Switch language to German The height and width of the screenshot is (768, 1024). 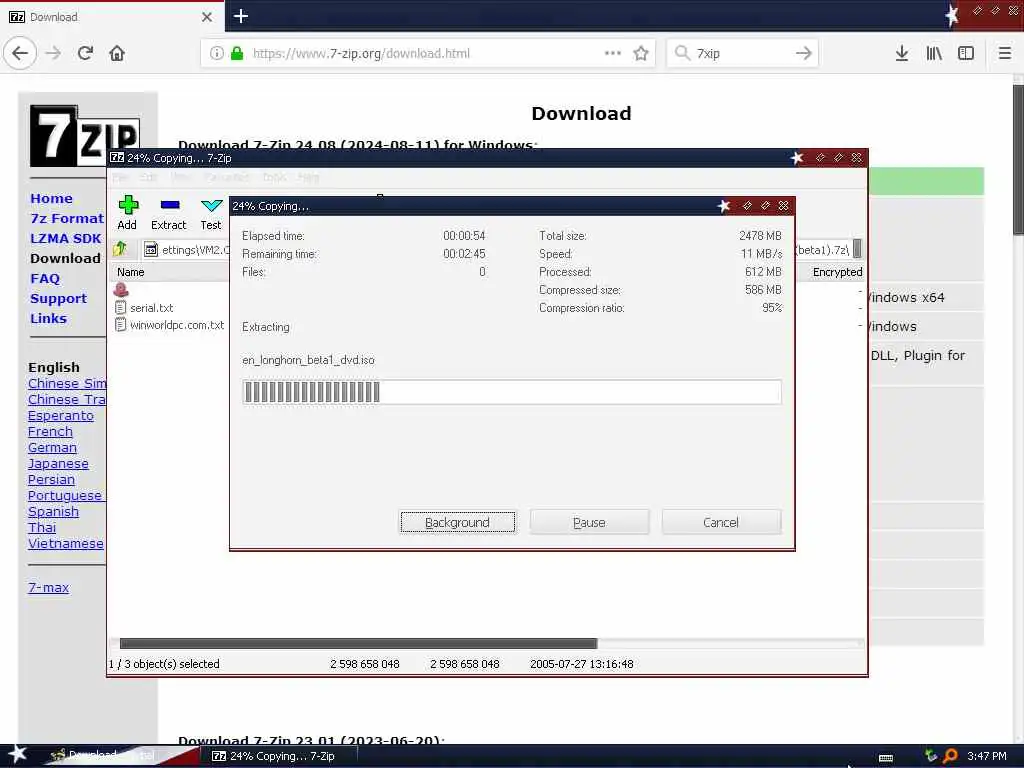point(52,447)
